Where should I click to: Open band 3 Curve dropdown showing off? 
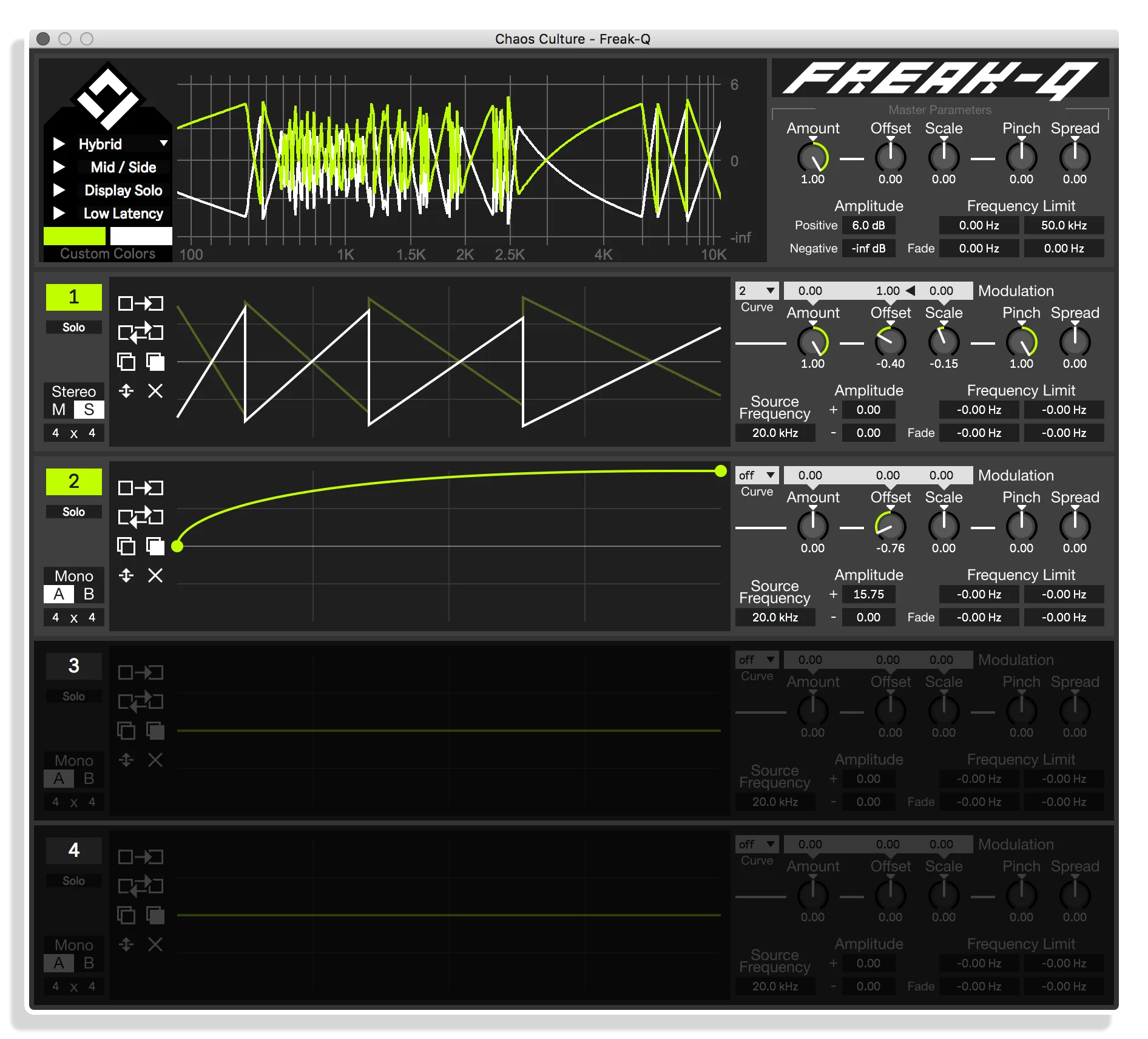click(x=757, y=660)
